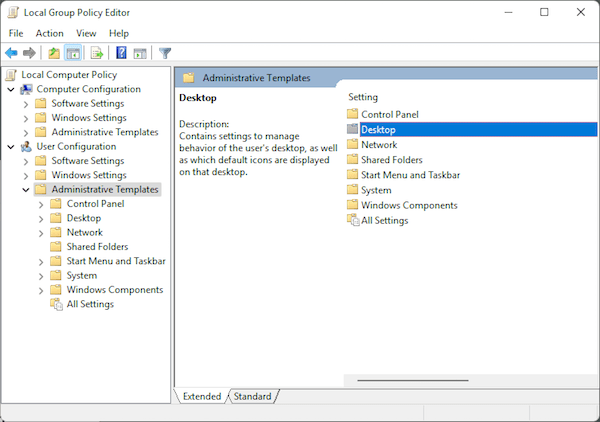Select highlighted Desktop entry in Setting list

pos(478,130)
